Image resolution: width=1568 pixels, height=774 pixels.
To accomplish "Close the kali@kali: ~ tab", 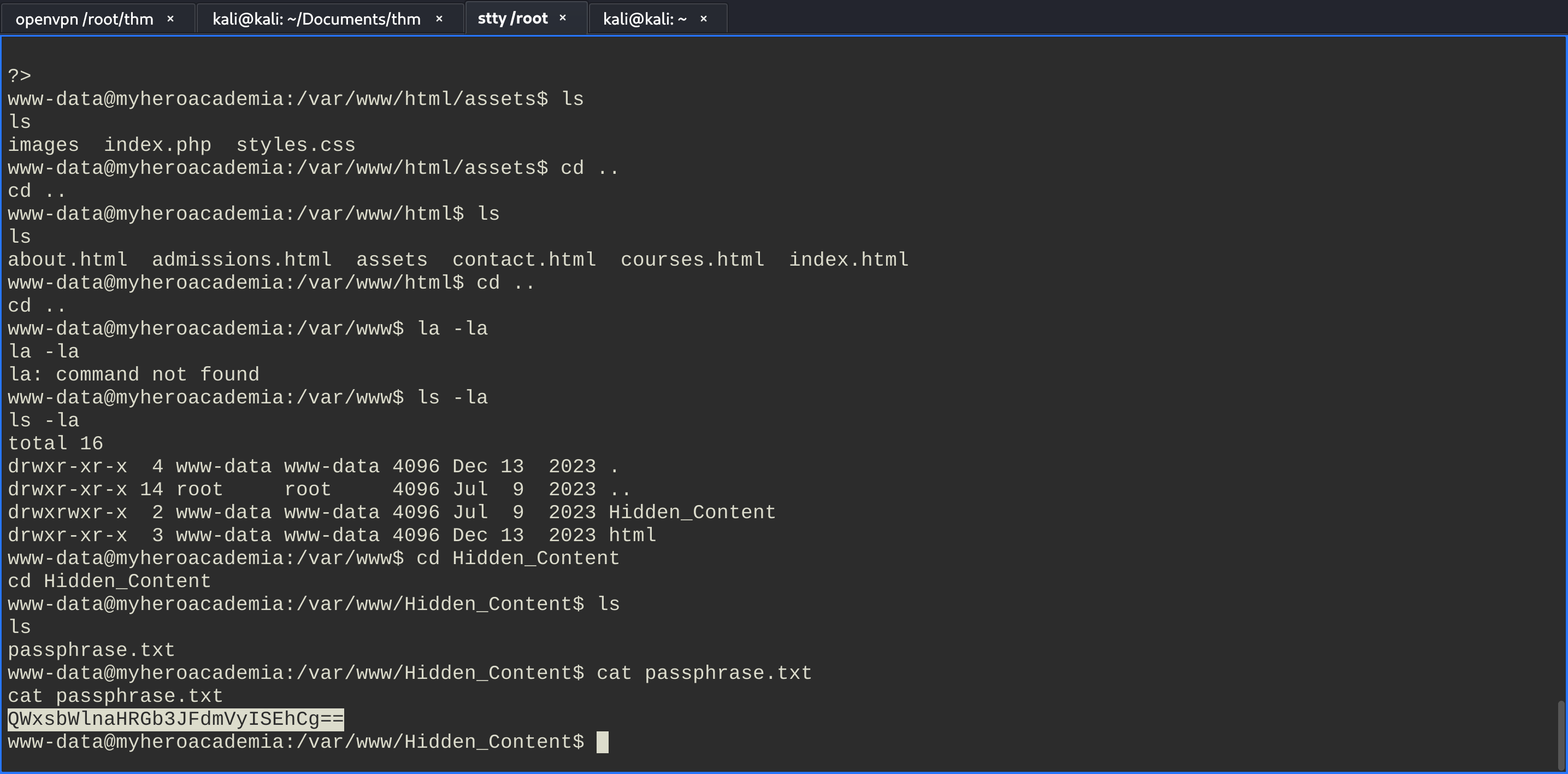I will point(704,19).
